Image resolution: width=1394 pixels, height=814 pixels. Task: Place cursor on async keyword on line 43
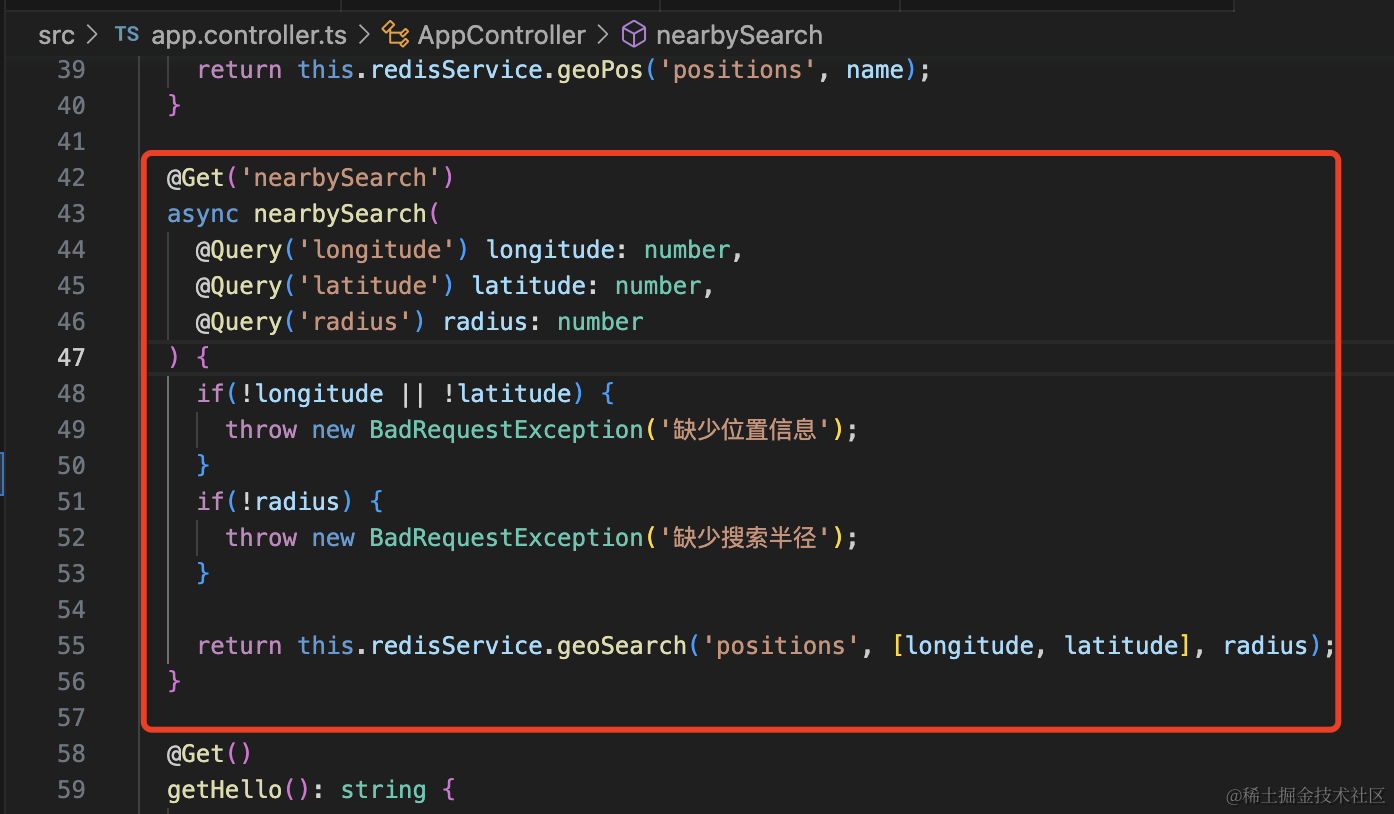click(203, 213)
